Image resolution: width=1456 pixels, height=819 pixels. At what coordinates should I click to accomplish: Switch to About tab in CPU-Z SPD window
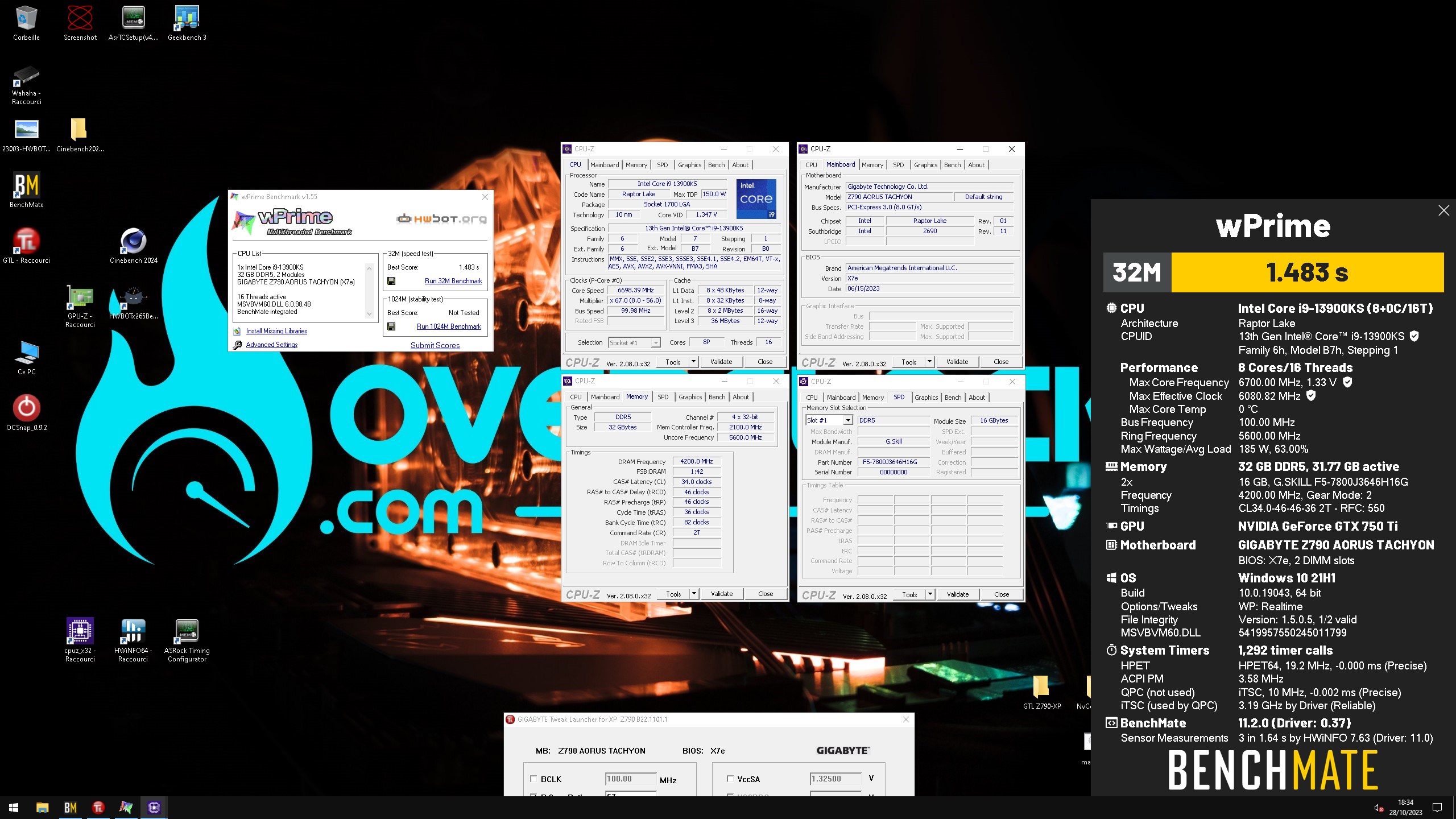(977, 398)
